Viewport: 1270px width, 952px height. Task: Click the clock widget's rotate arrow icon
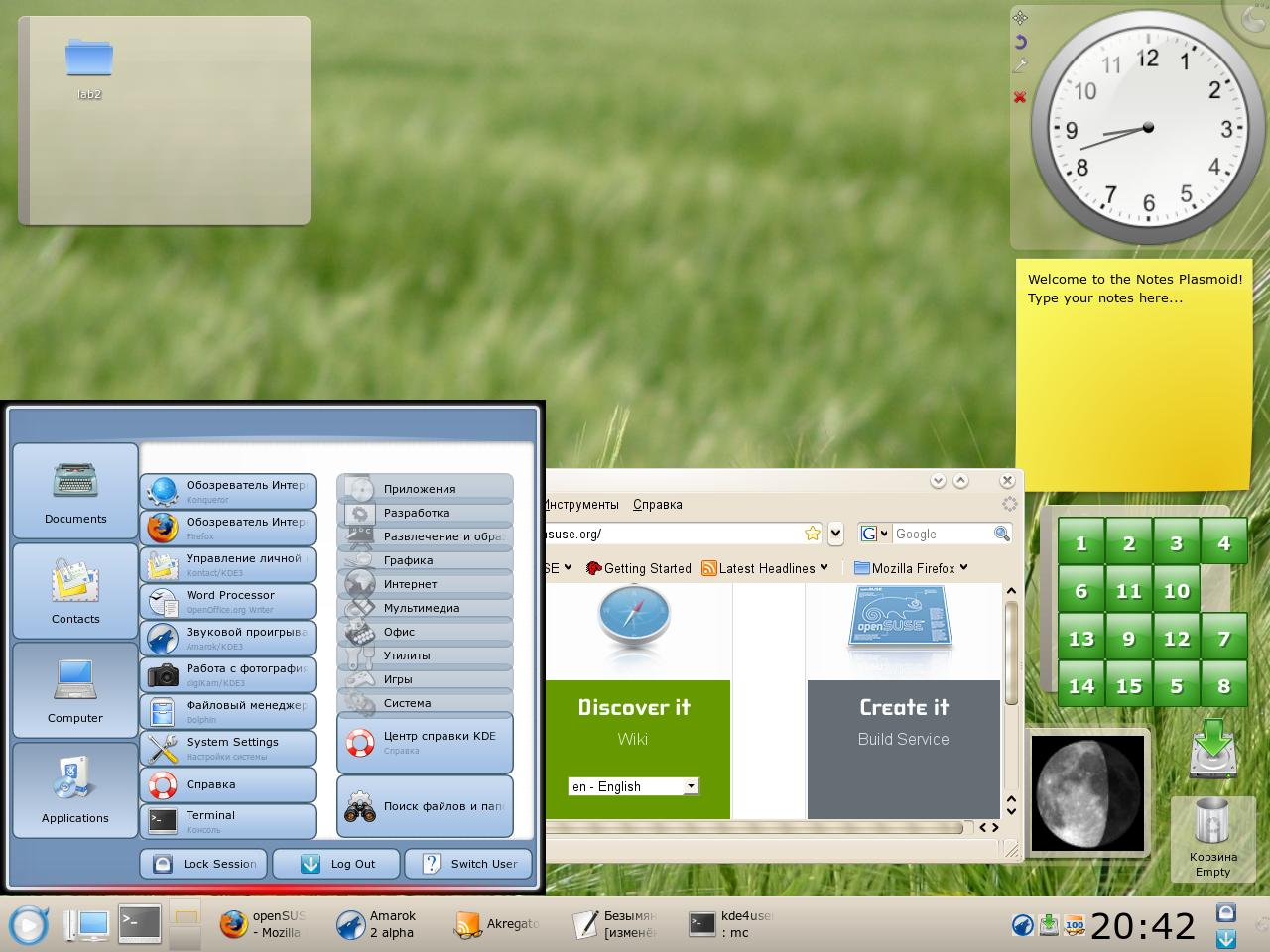tap(1019, 42)
